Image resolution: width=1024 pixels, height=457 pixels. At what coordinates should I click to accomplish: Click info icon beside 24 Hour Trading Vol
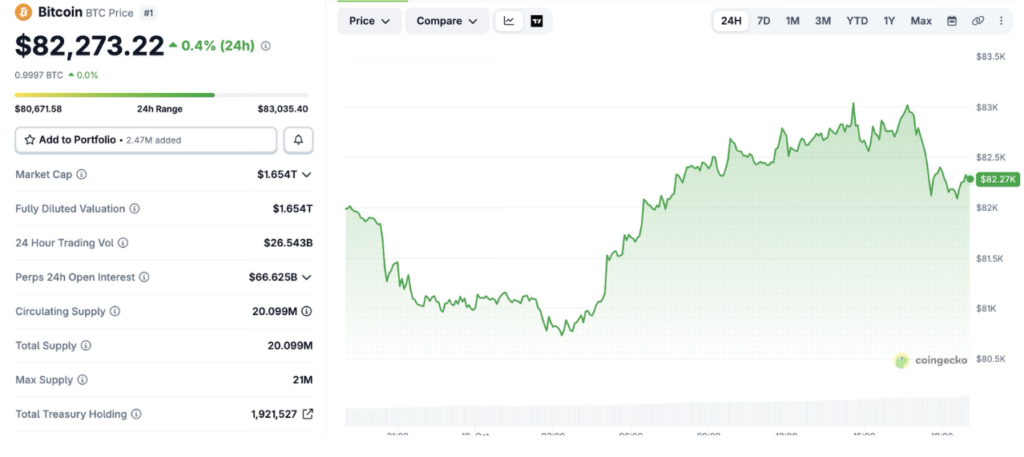click(123, 243)
